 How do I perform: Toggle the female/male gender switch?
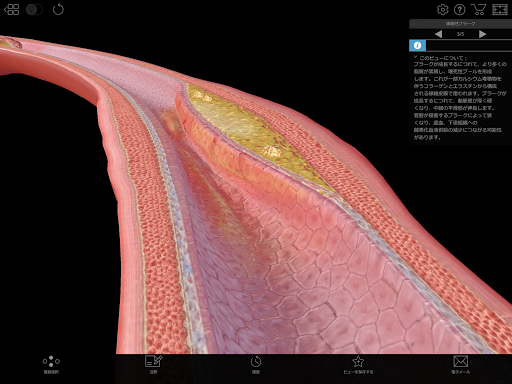[x=34, y=9]
